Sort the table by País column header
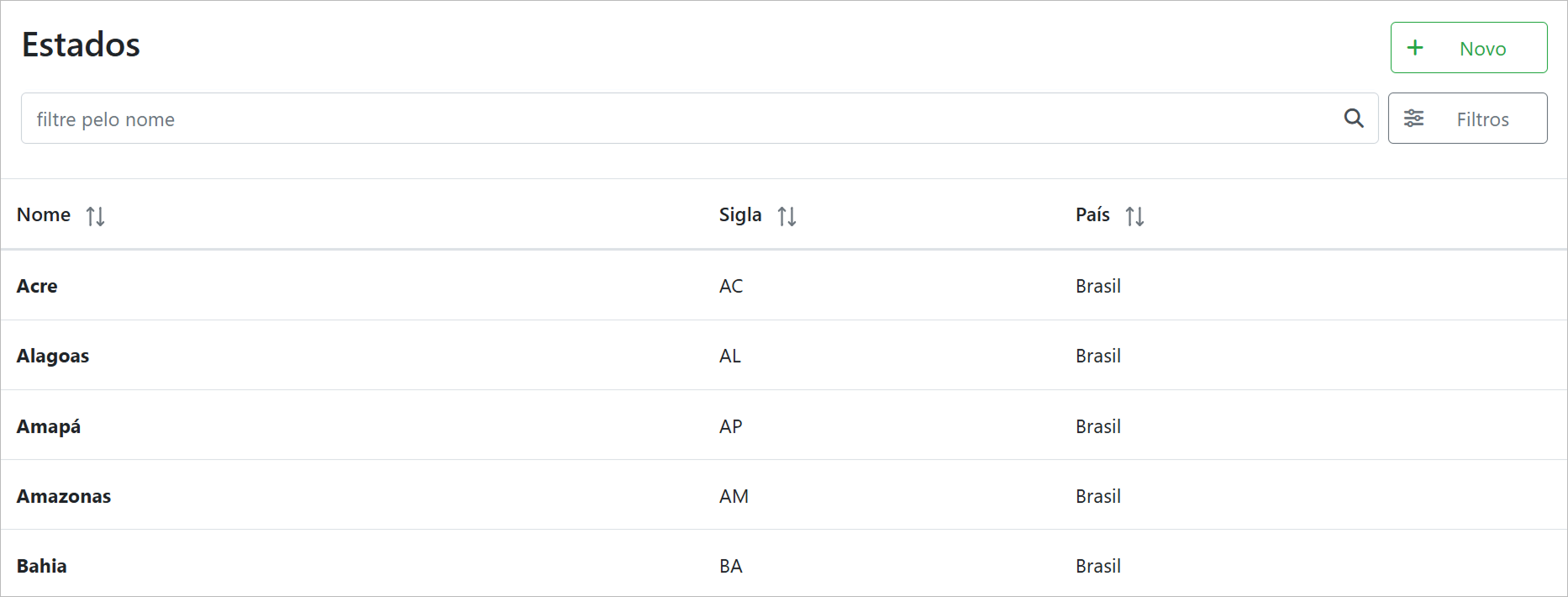 1092,215
